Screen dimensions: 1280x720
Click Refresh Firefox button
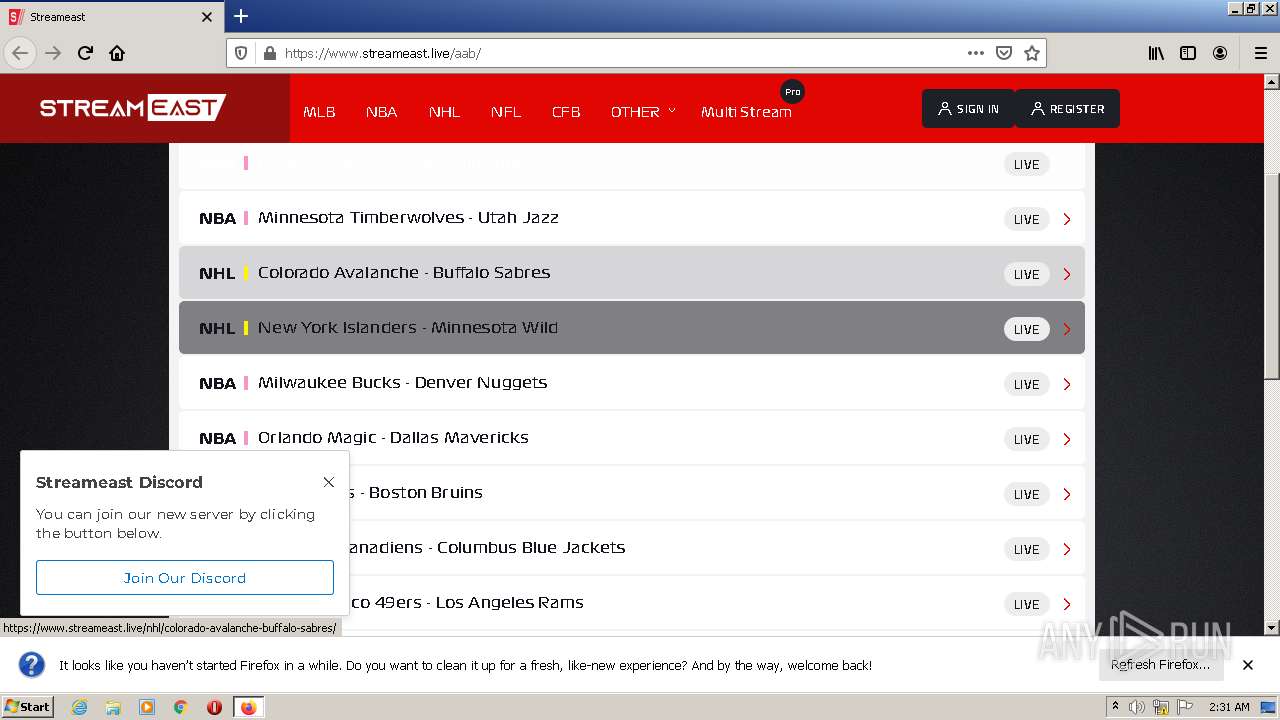(x=1160, y=665)
